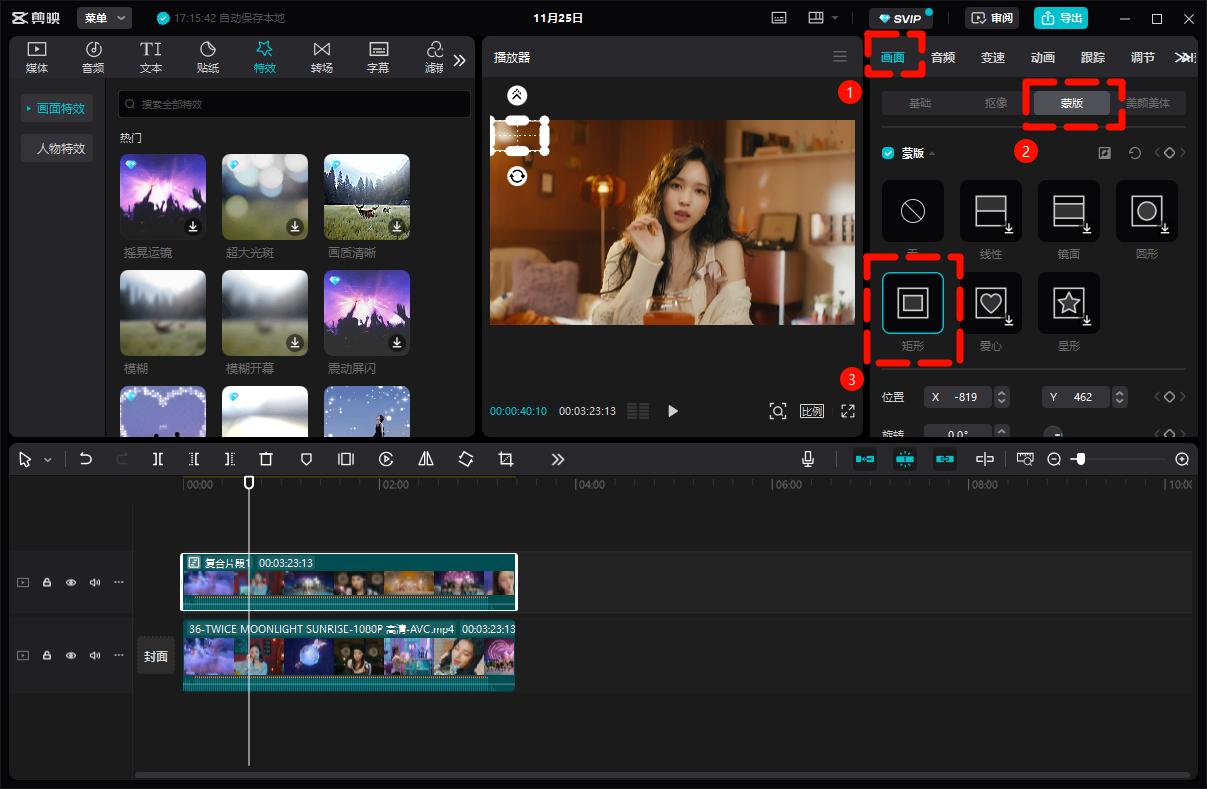The image size is (1207, 789).
Task: Choose the heart (爱心) mask shape
Action: point(990,303)
